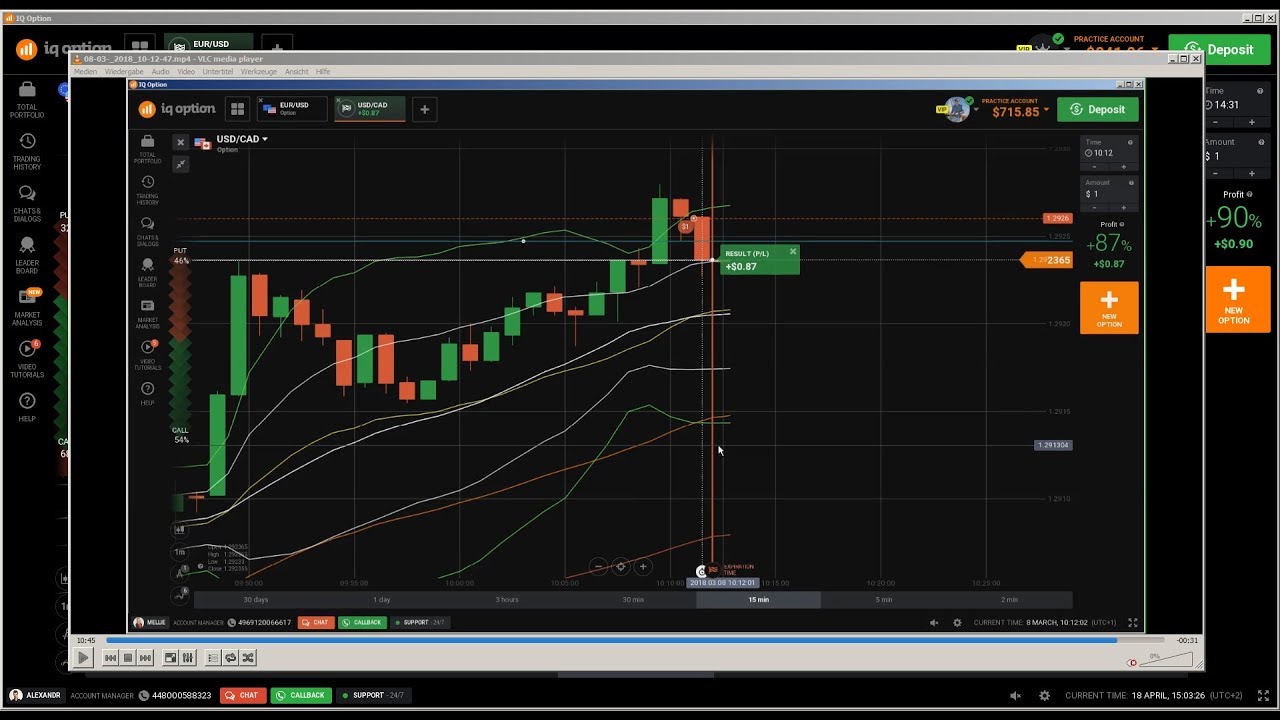1280x720 pixels.
Task: Open Help in background IQ Option window
Action: pos(27,408)
